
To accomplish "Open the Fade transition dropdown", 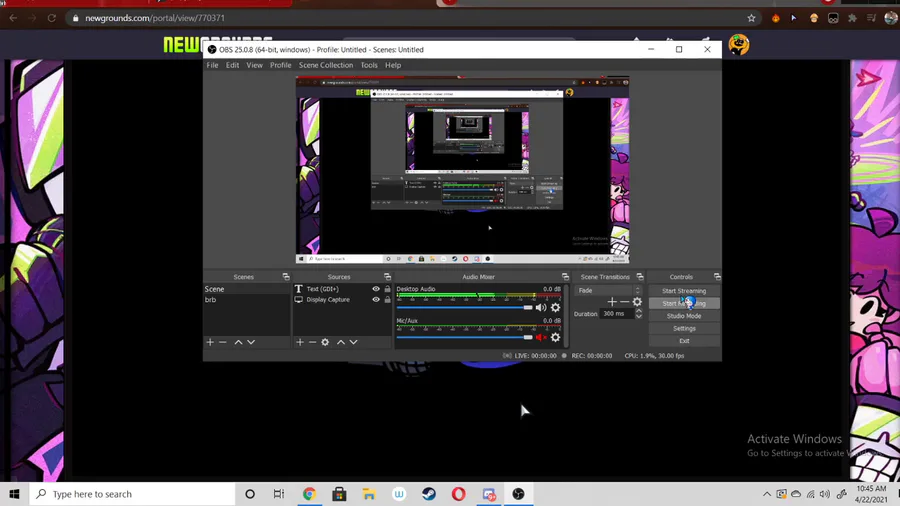I will click(x=608, y=290).
